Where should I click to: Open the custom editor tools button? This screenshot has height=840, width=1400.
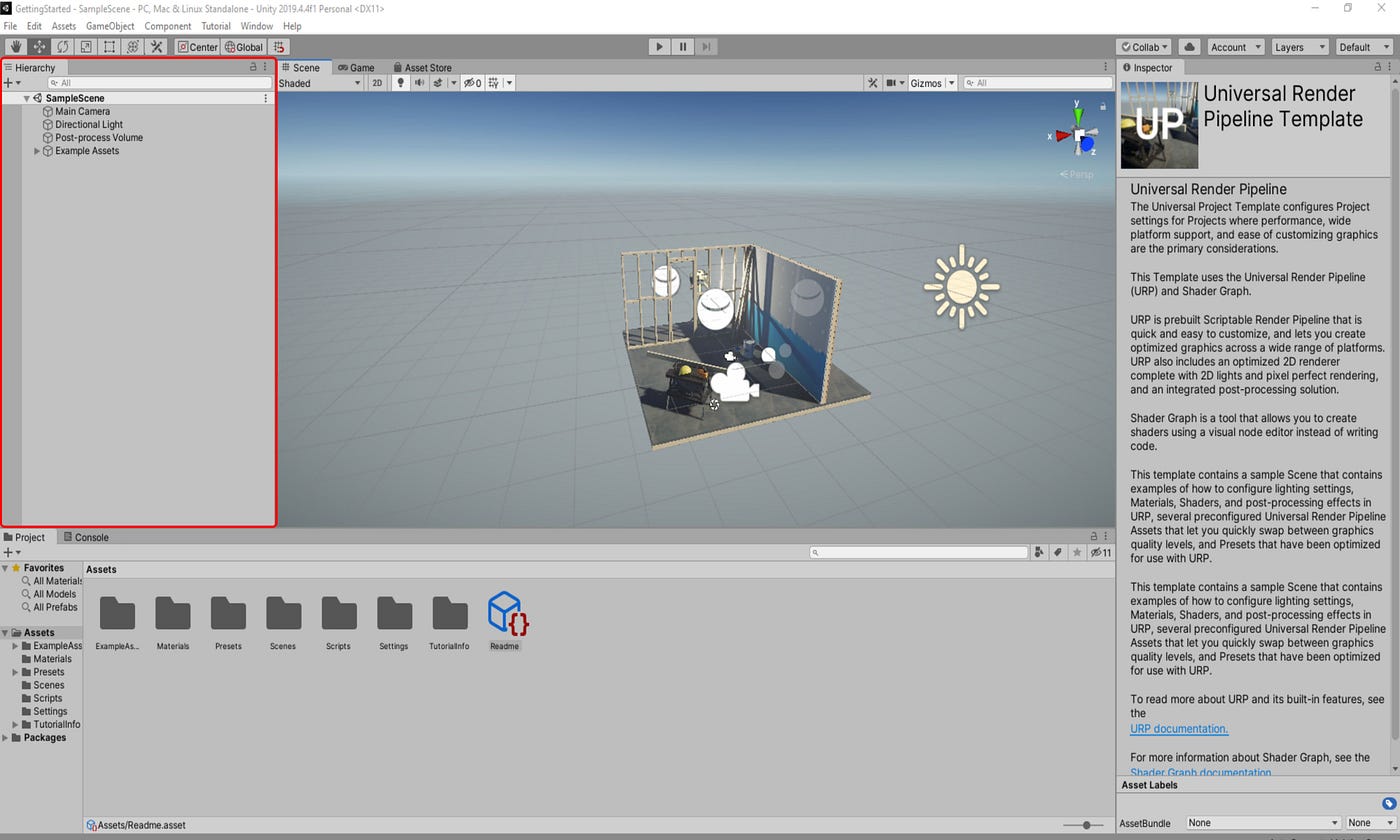click(156, 47)
